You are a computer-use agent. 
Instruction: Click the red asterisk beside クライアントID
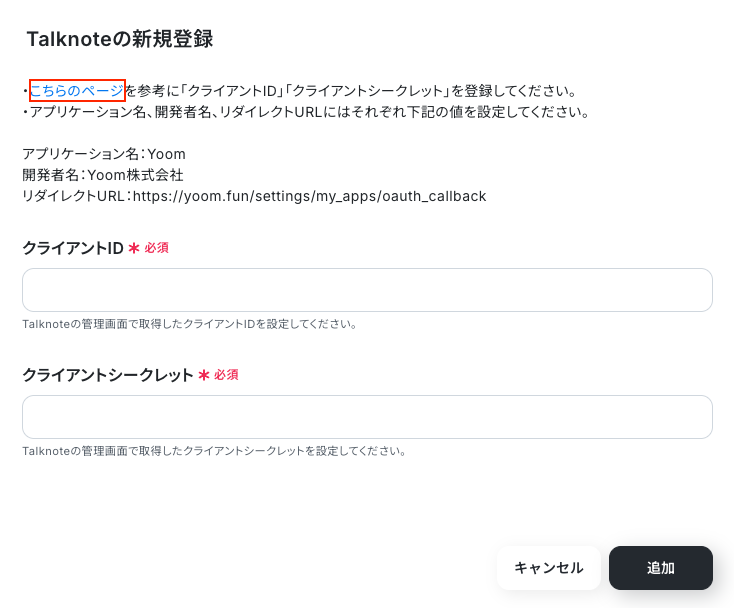coord(134,248)
